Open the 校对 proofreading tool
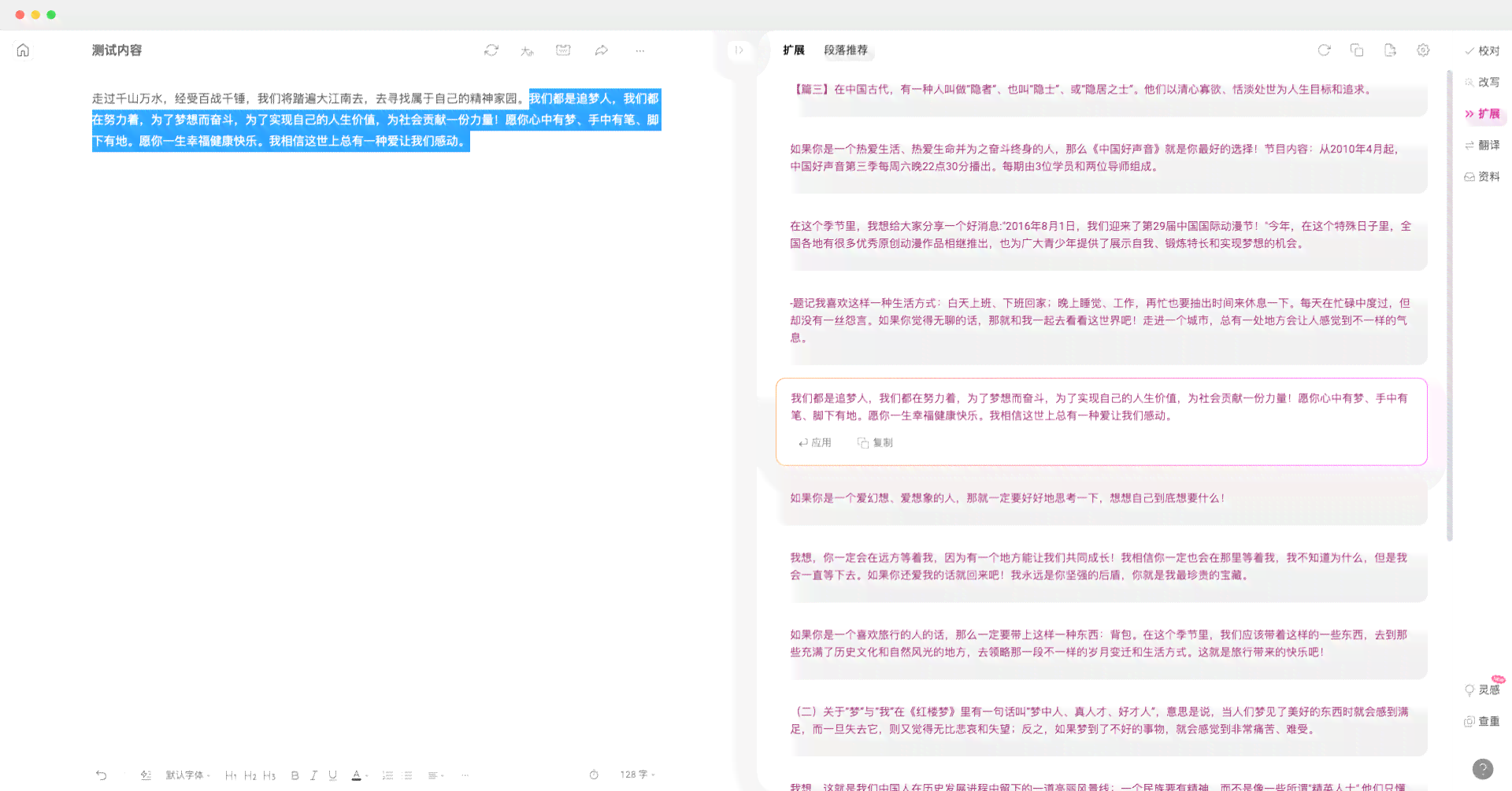The height and width of the screenshot is (791, 1512). coord(1482,51)
